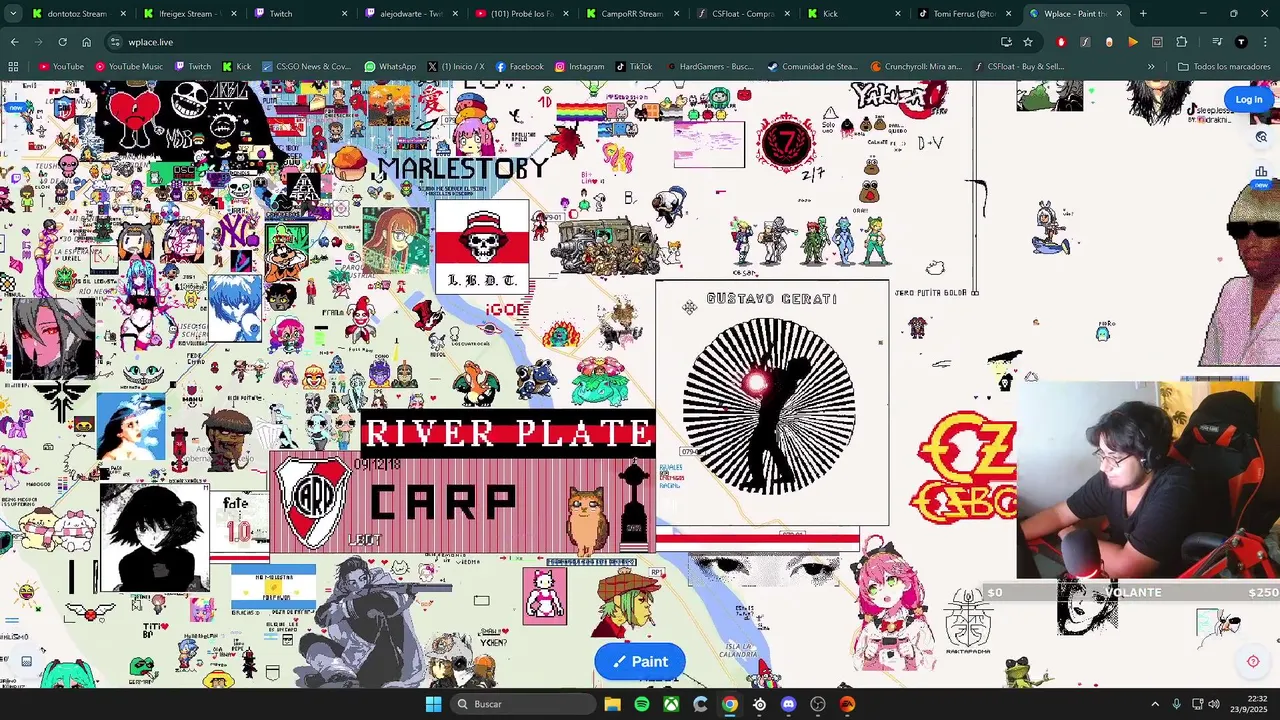Click the Gustavo Cerati artwork on the canvas
Viewport: 1280px width, 720px height.
pos(772,403)
